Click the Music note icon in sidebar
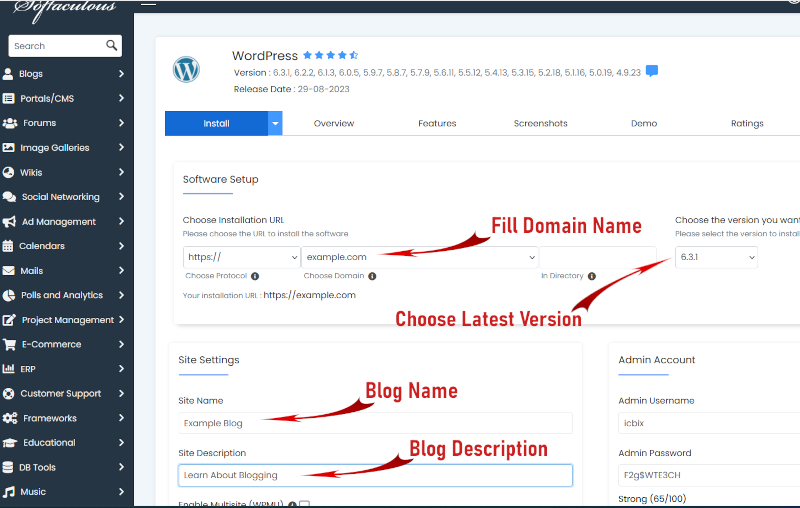The image size is (800, 508). [9, 492]
